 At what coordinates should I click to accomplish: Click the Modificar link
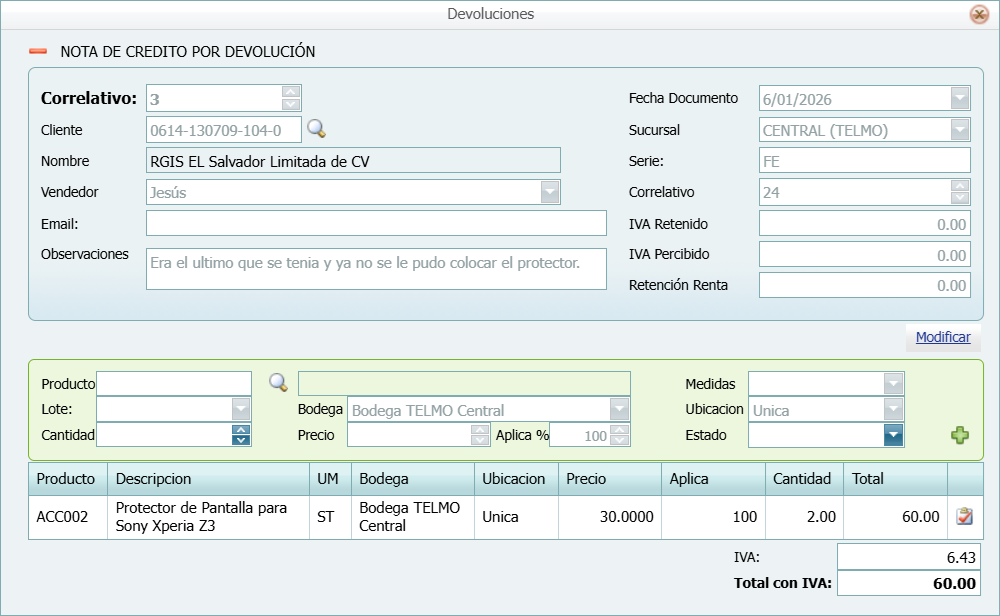pyautogui.click(x=942, y=338)
